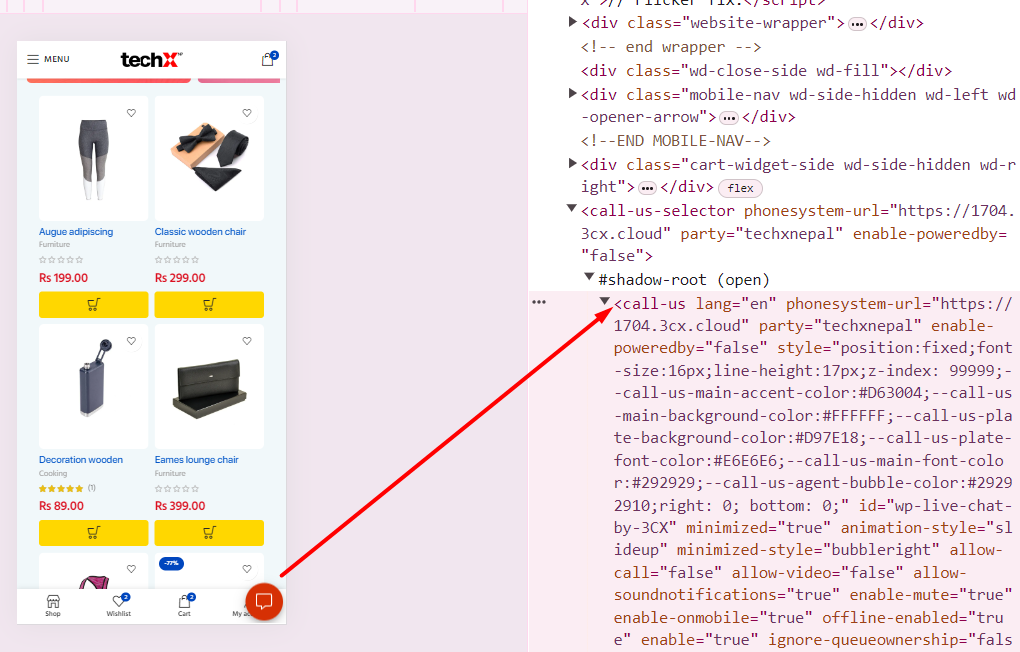Viewport: 1020px width, 652px height.
Task: Click the star rating of Decoration wooden
Action: (61, 489)
